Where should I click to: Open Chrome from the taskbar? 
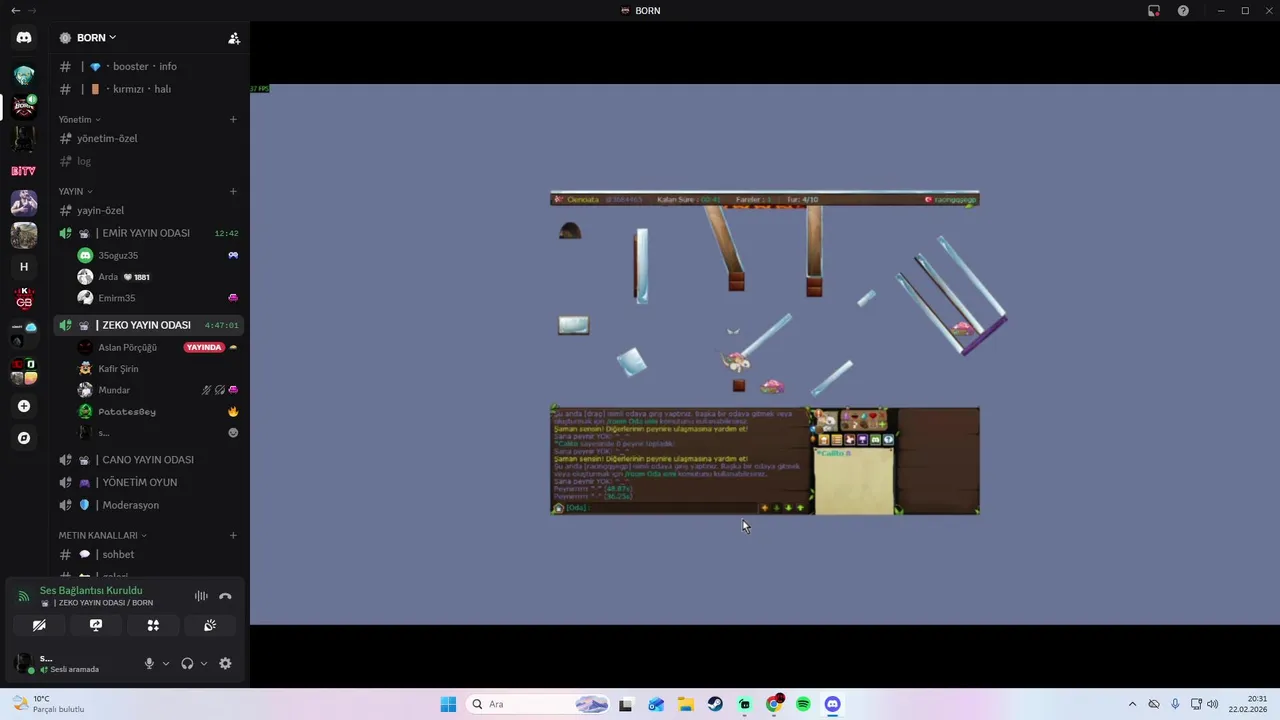pyautogui.click(x=774, y=704)
